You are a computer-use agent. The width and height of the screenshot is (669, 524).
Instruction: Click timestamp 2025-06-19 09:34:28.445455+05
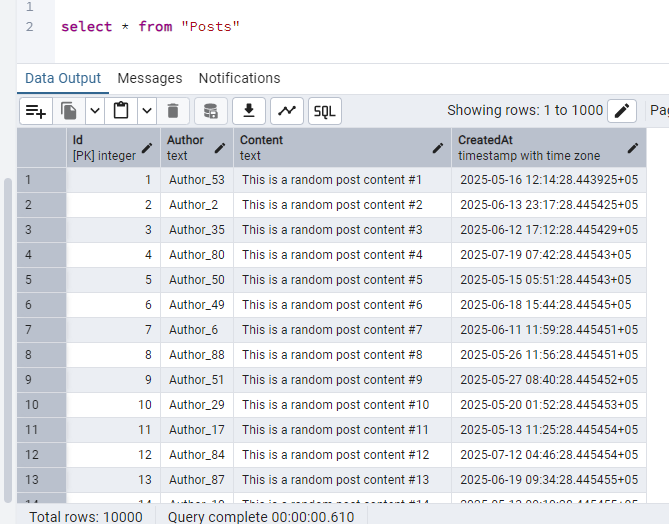click(549, 480)
